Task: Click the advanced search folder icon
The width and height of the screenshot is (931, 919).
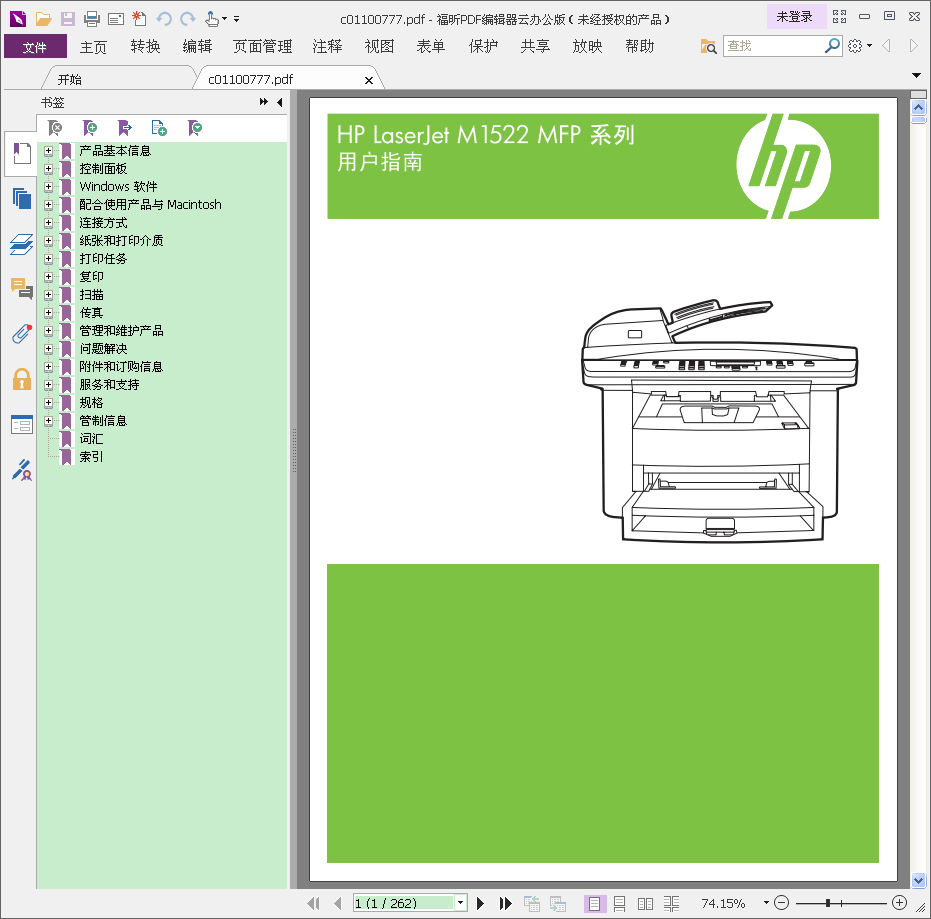Action: point(708,46)
